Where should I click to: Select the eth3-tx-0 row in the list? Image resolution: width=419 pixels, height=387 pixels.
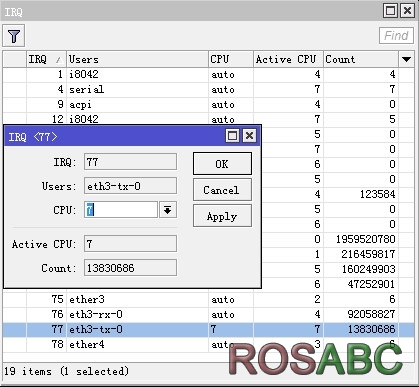208,329
